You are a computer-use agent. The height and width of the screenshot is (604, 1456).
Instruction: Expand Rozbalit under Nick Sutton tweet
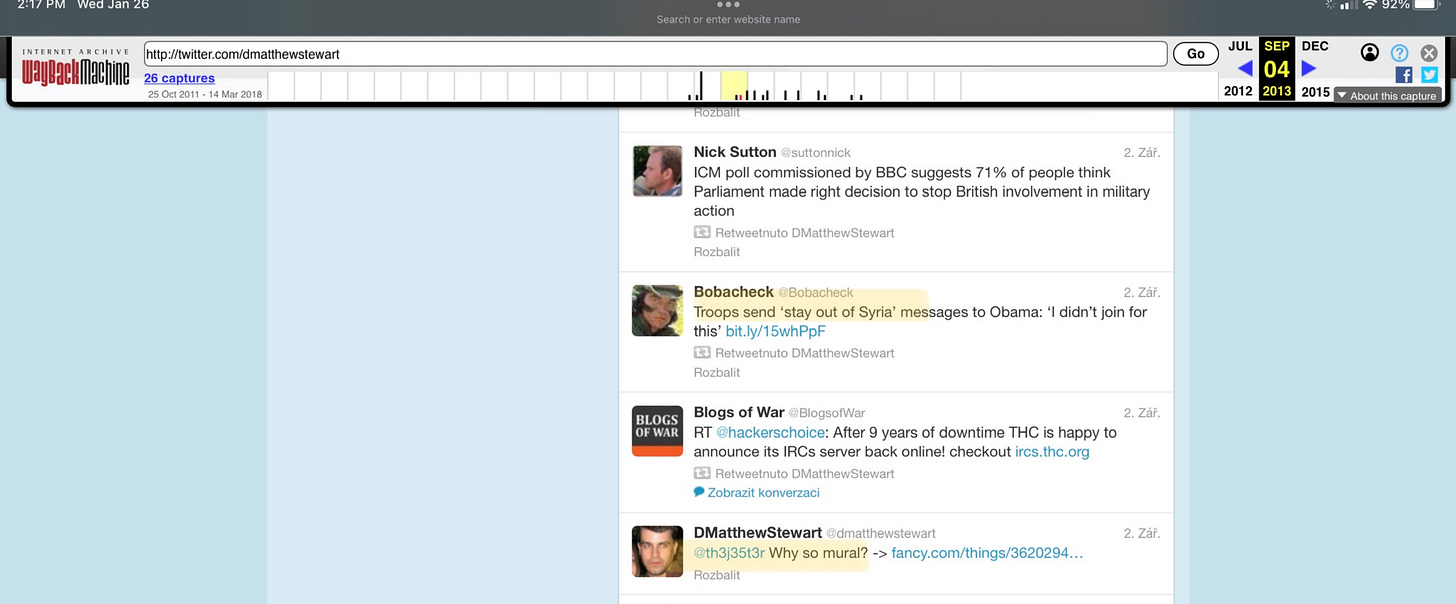coord(717,252)
